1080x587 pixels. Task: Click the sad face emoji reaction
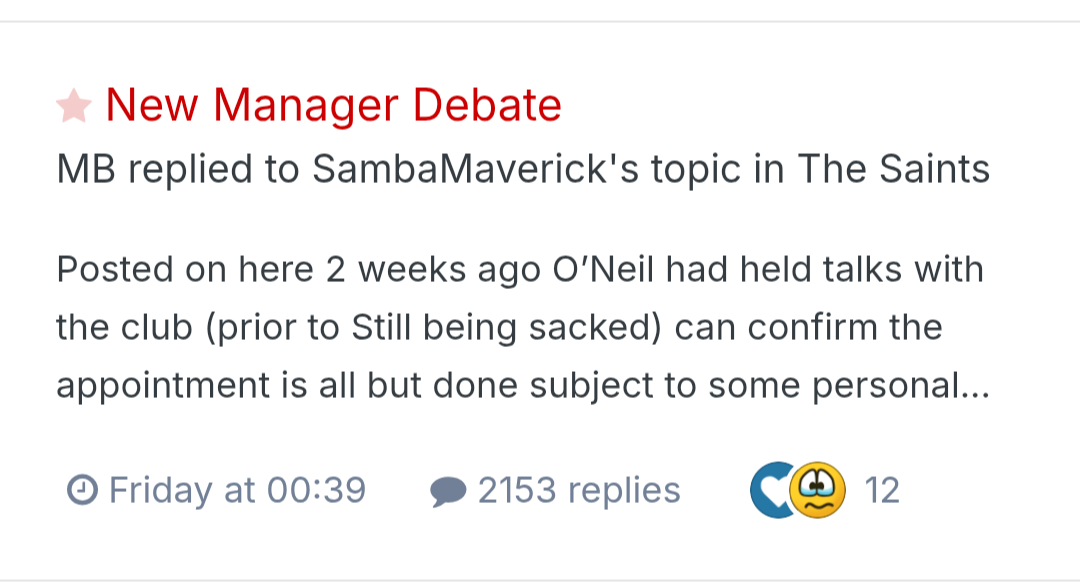[818, 491]
